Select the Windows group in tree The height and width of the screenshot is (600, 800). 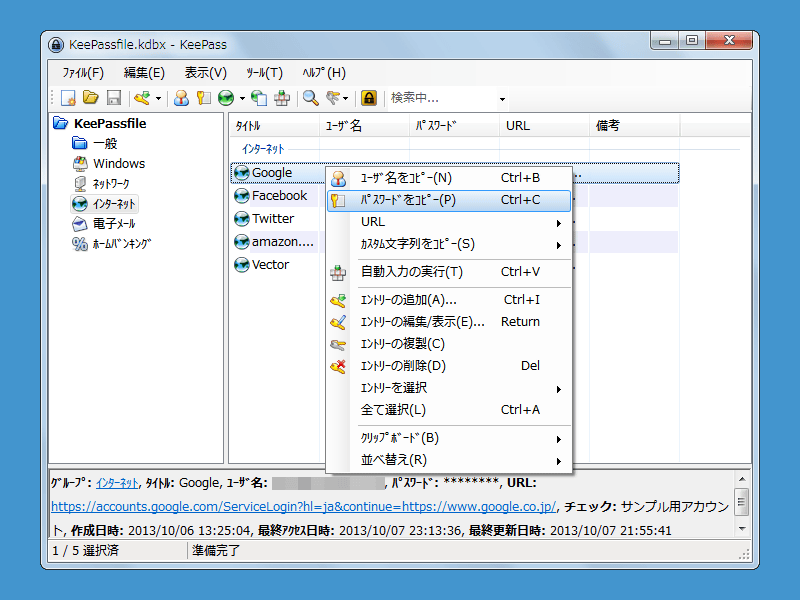119,164
